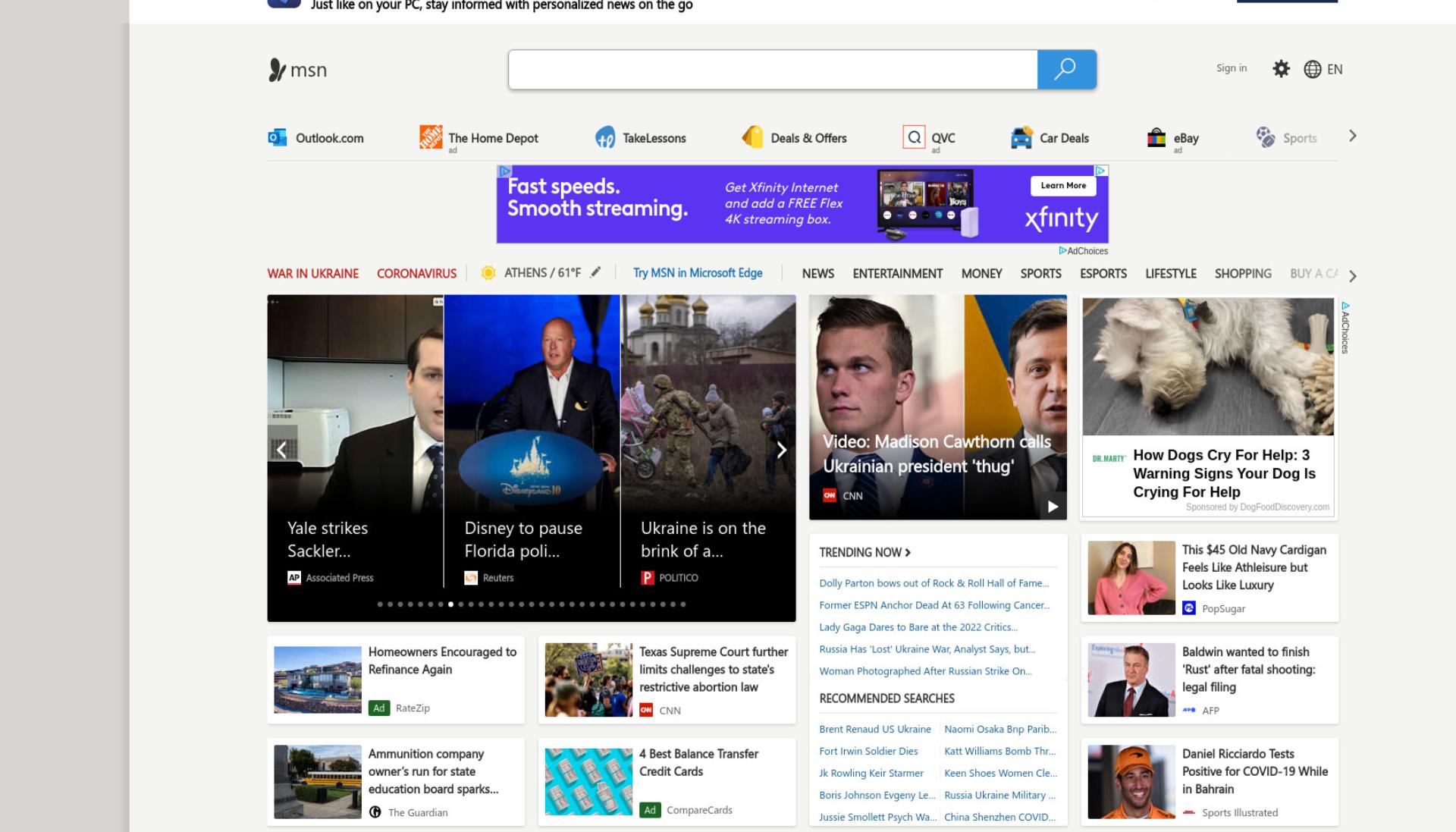Open Lady Gaga Critics trending link

918,627
